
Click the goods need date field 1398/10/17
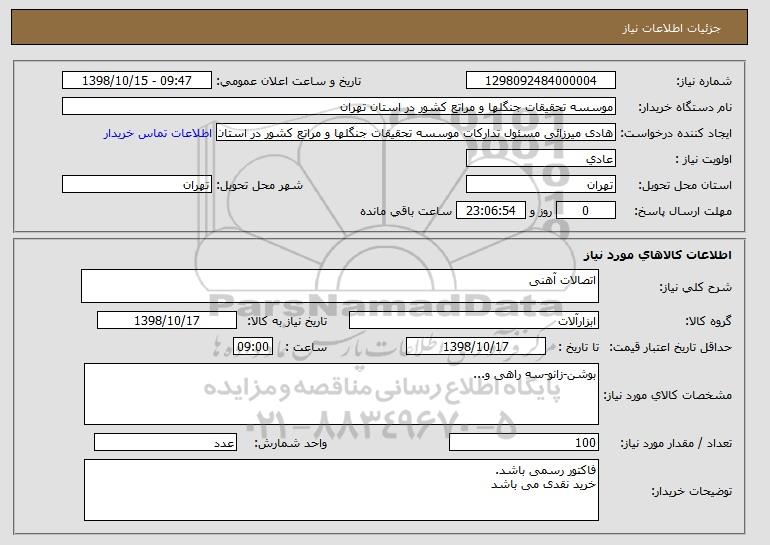coord(167,321)
